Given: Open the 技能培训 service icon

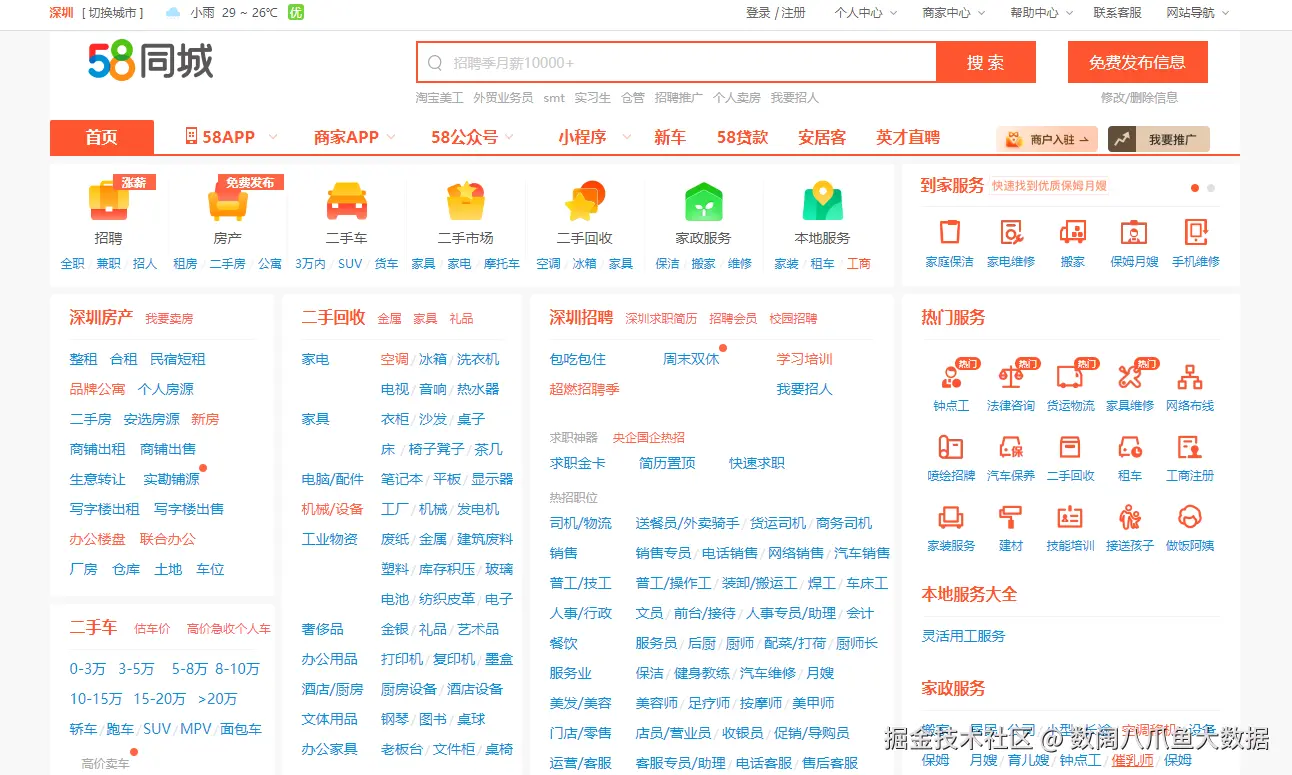Looking at the screenshot, I should point(1070,517).
